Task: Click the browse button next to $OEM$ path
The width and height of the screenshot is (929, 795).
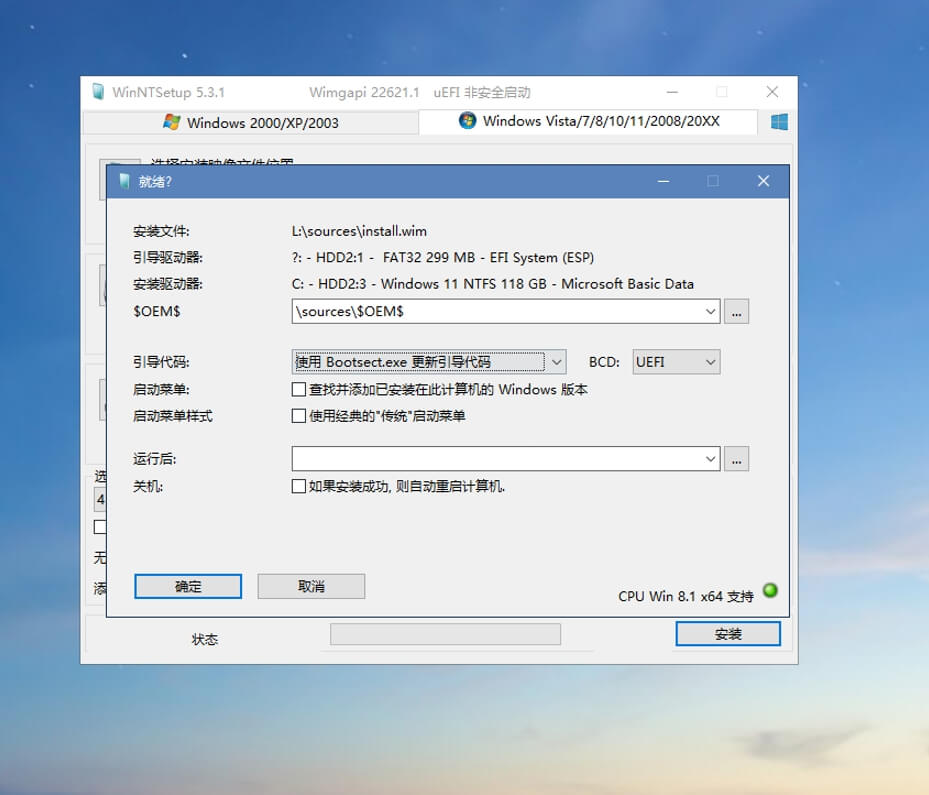Action: [x=737, y=311]
